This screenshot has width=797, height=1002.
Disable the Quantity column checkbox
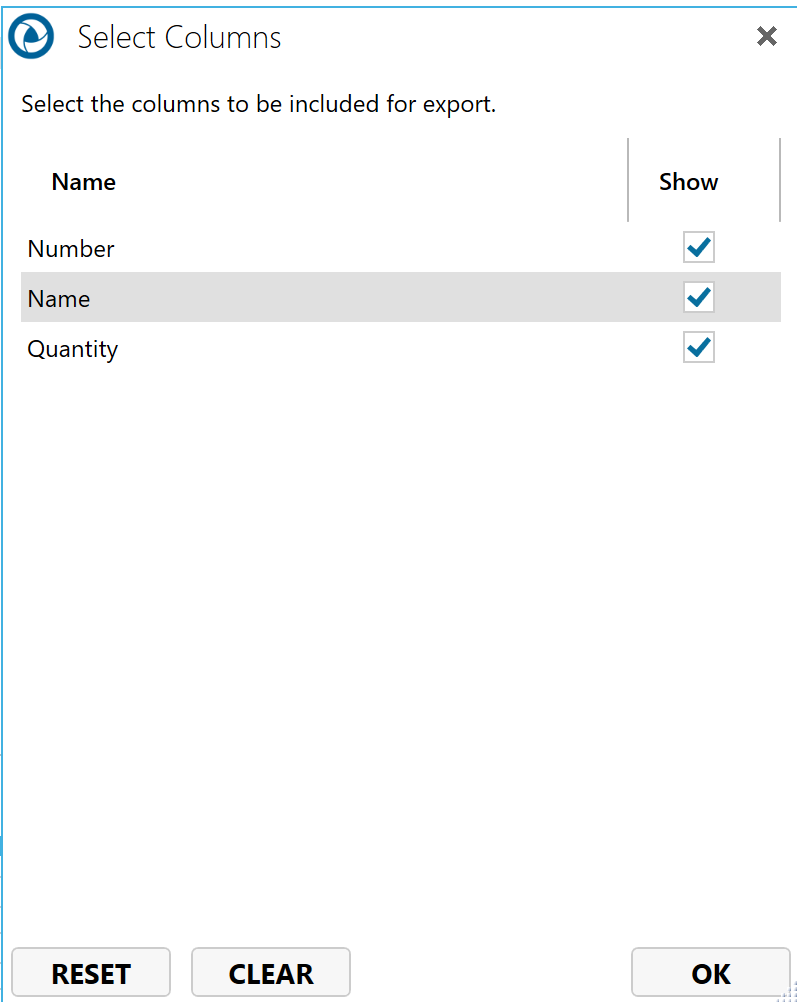click(x=698, y=347)
